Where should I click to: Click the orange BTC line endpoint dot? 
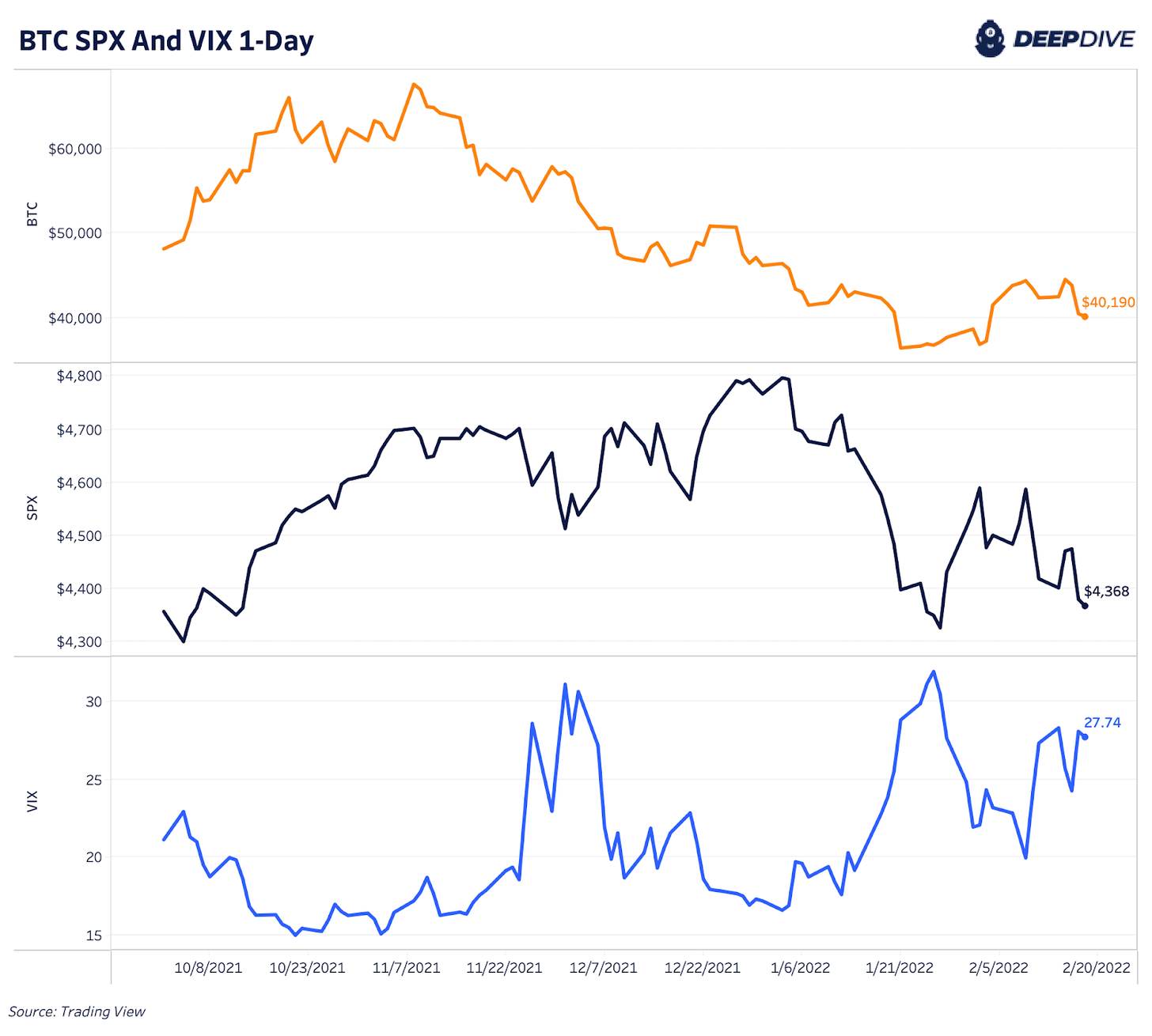(1085, 316)
